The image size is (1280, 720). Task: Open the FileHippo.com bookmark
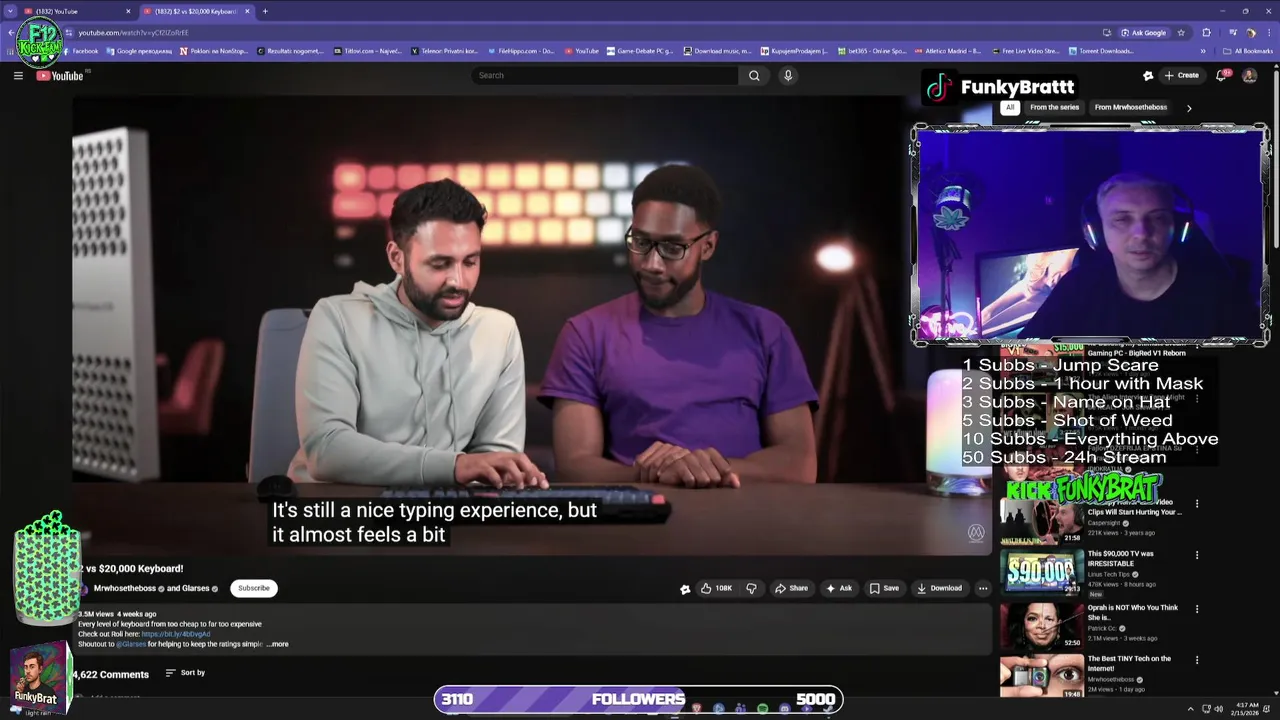[521, 51]
